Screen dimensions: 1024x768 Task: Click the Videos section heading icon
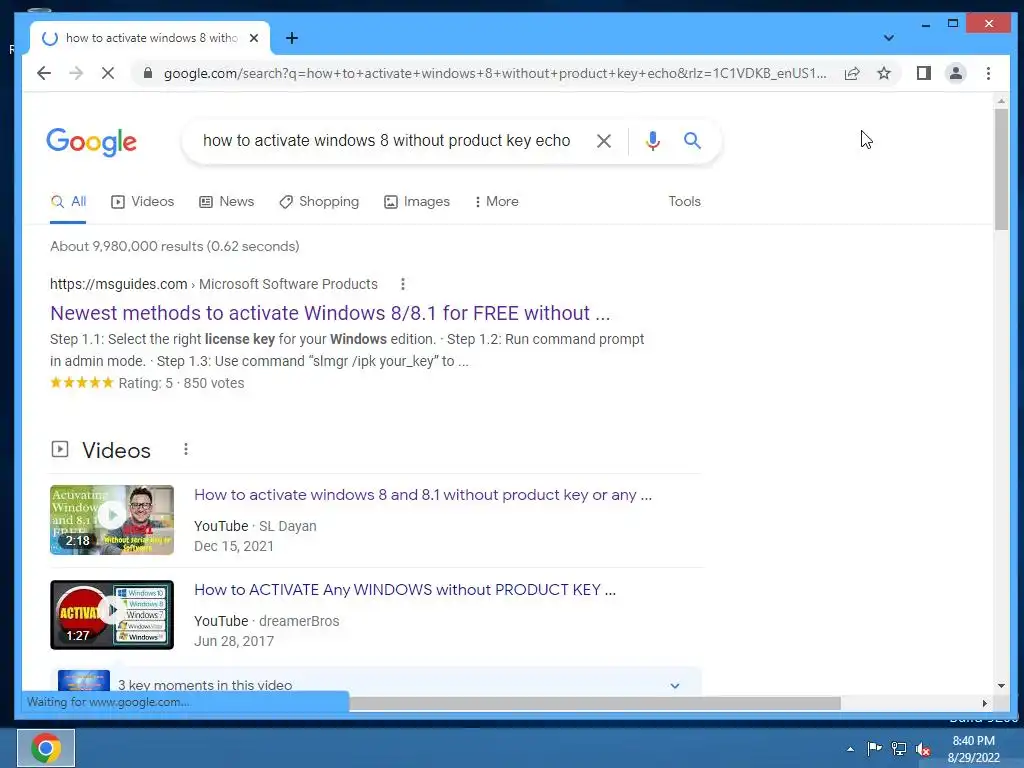click(x=60, y=449)
